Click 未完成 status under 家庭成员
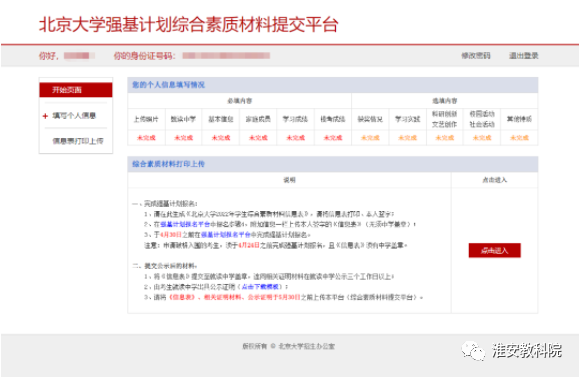The image size is (580, 377). pyautogui.click(x=258, y=138)
